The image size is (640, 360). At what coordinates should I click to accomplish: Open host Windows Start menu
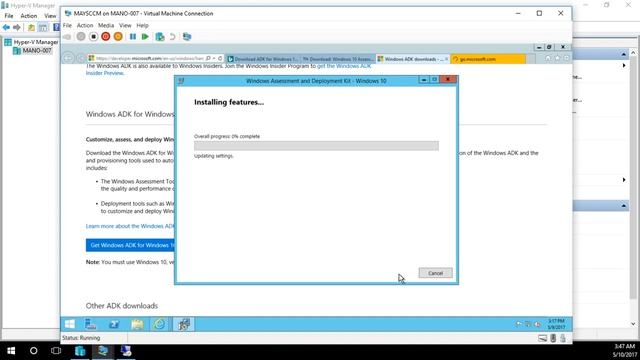pos(11,351)
